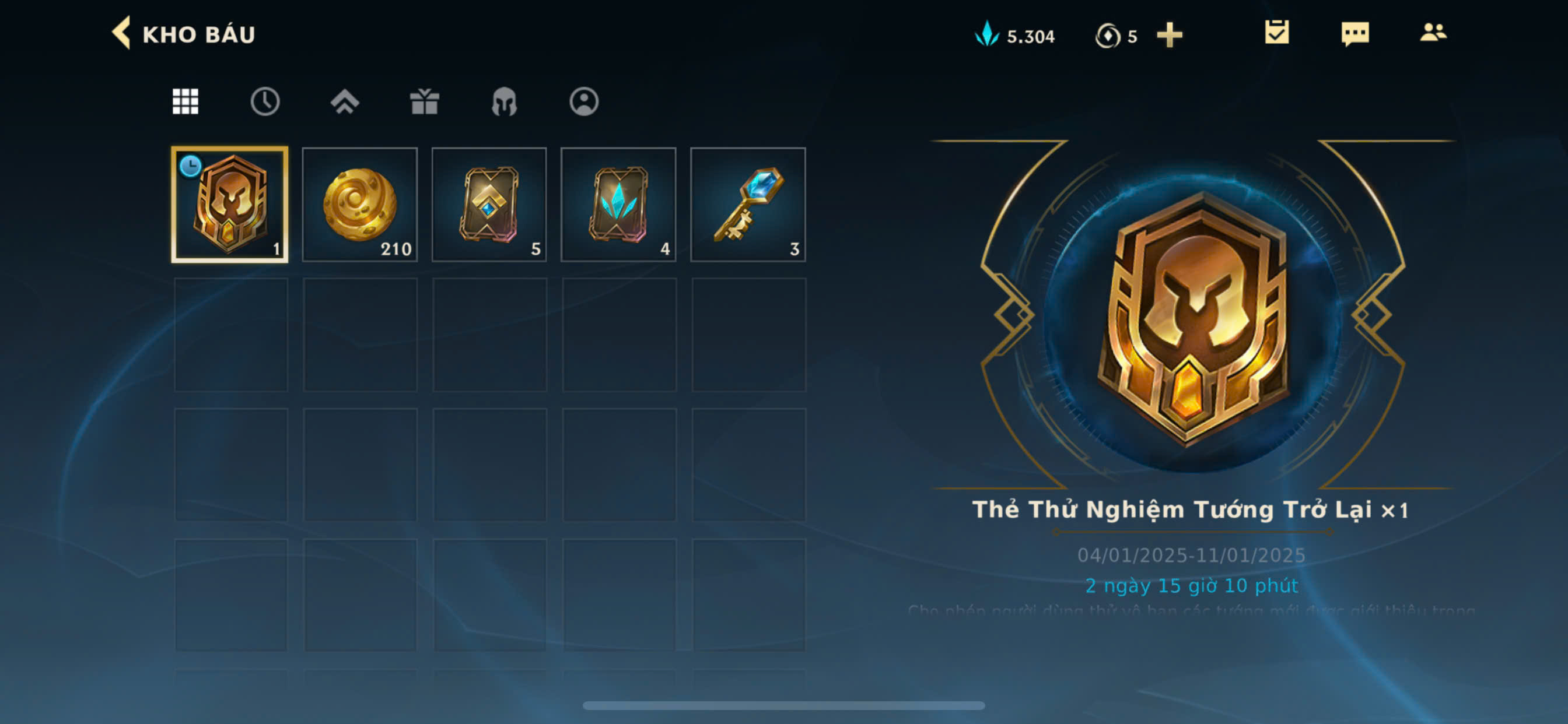Open the missions checklist icon
This screenshot has height=724, width=1568.
point(1276,32)
